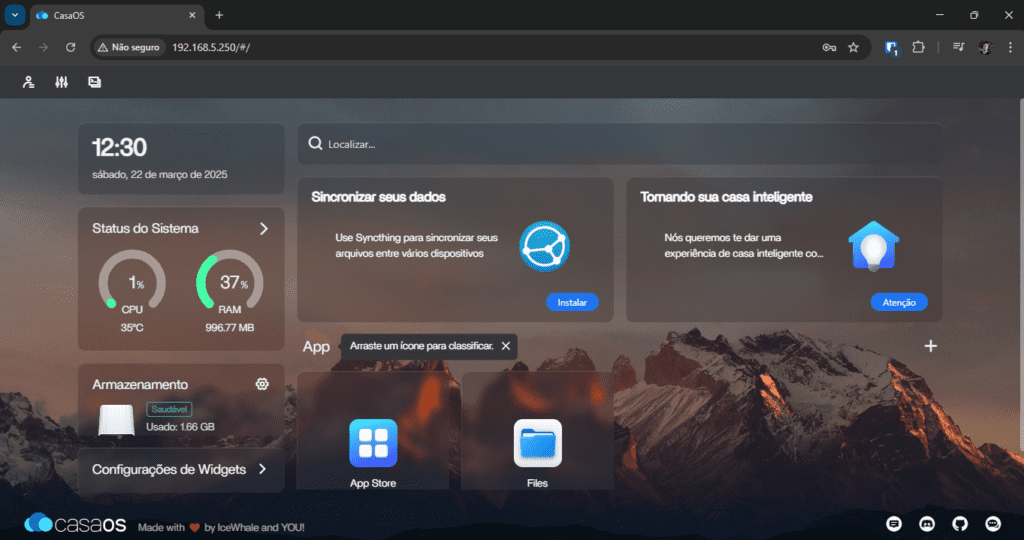The height and width of the screenshot is (540, 1024).
Task: Add a new app with plus icon
Action: point(931,346)
